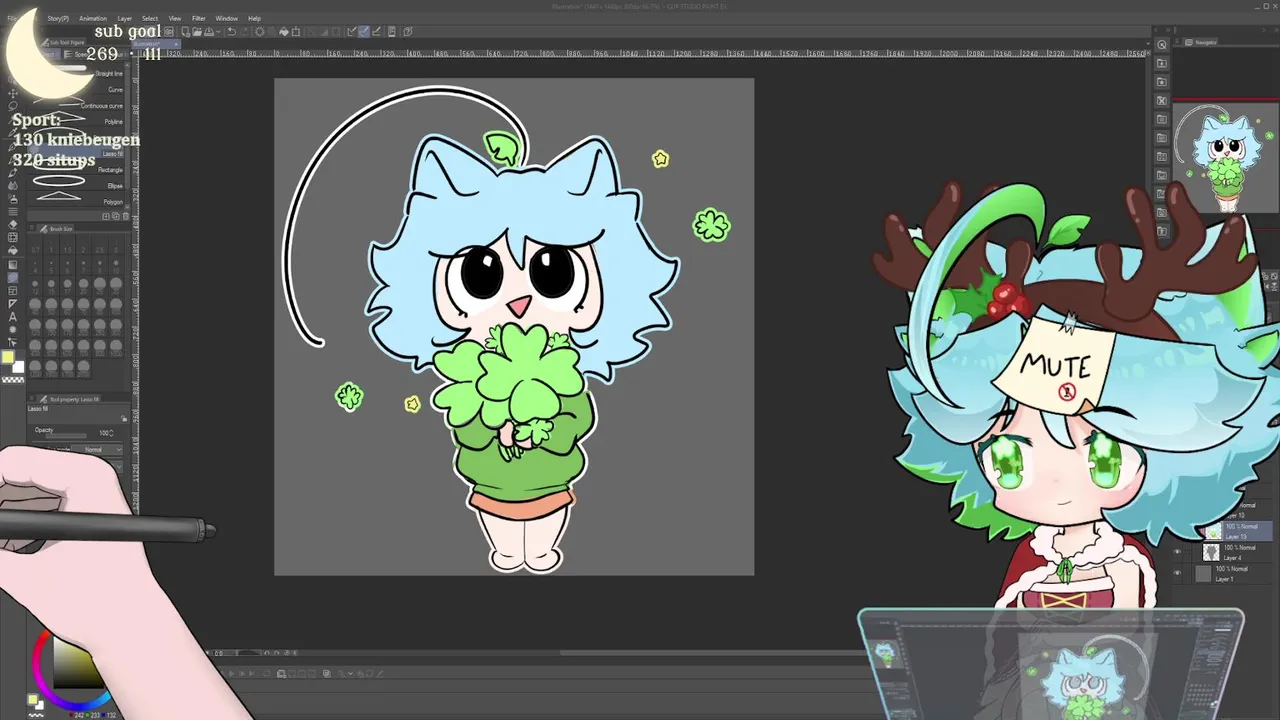Select the Fill bucket tool
The height and width of the screenshot is (720, 1280).
(x=13, y=250)
